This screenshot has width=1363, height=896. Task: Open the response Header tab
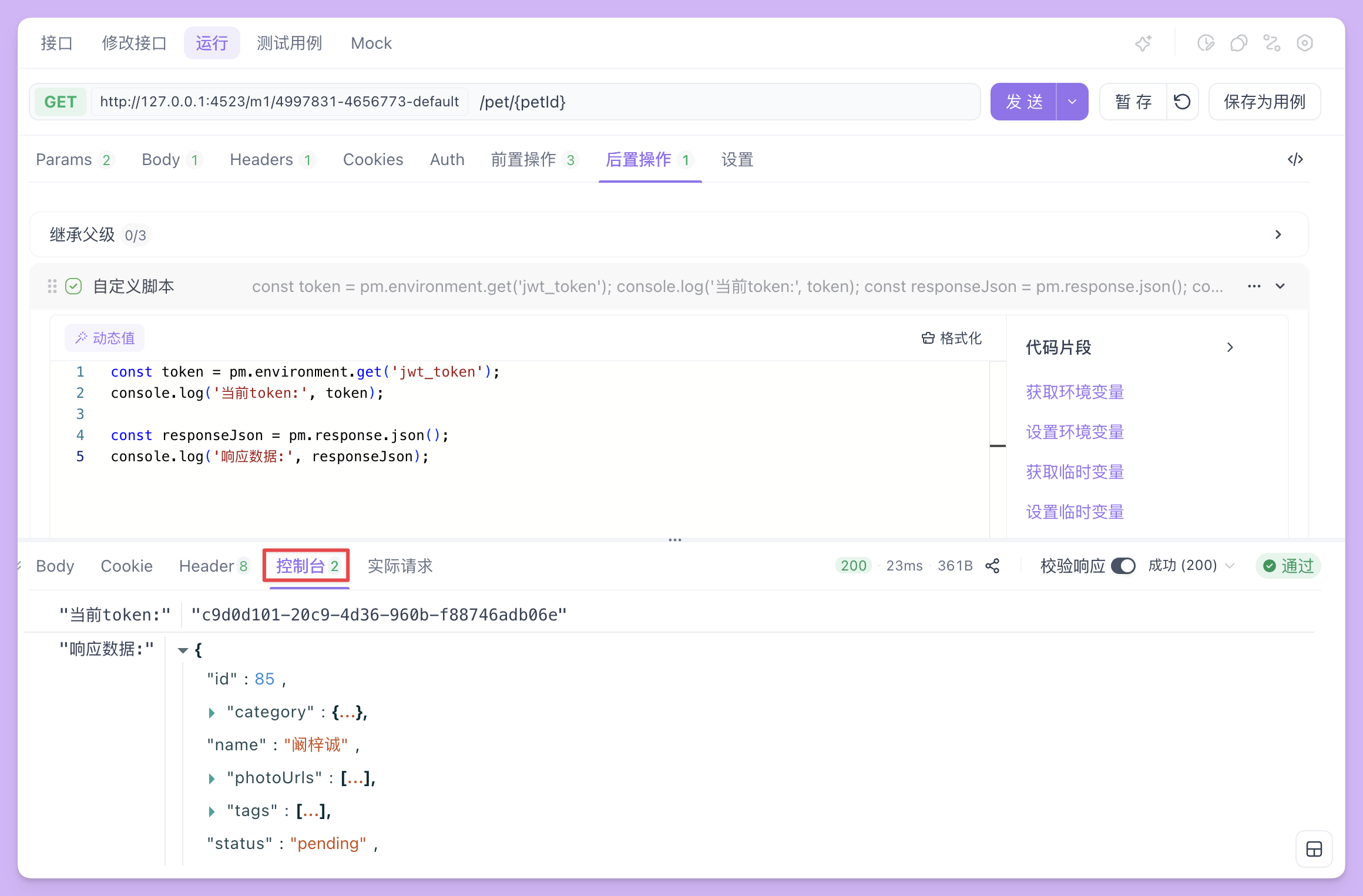point(214,566)
